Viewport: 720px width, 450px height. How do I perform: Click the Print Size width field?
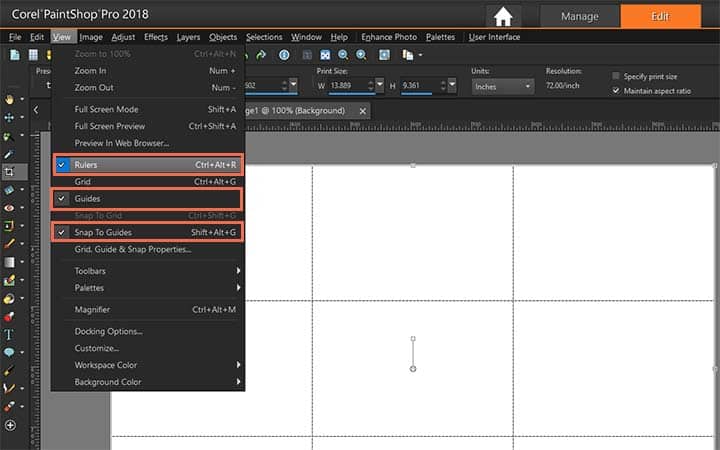(348, 85)
